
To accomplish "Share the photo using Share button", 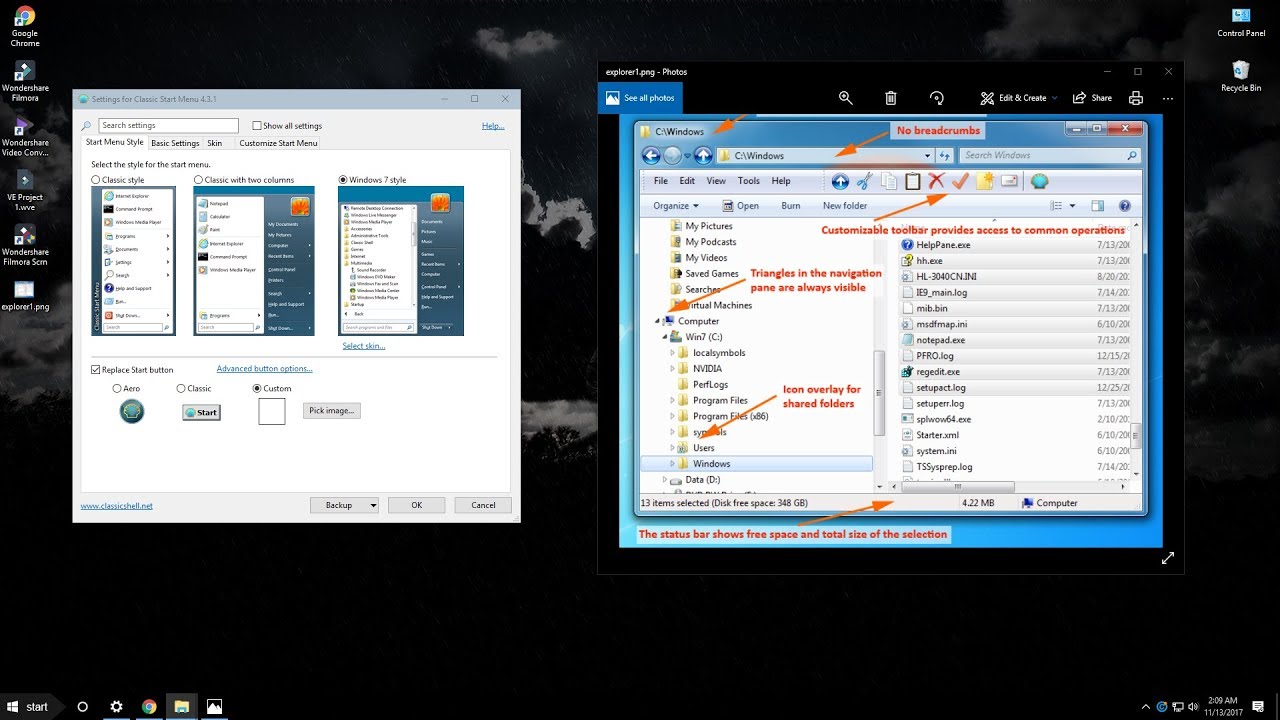I will coord(1092,98).
